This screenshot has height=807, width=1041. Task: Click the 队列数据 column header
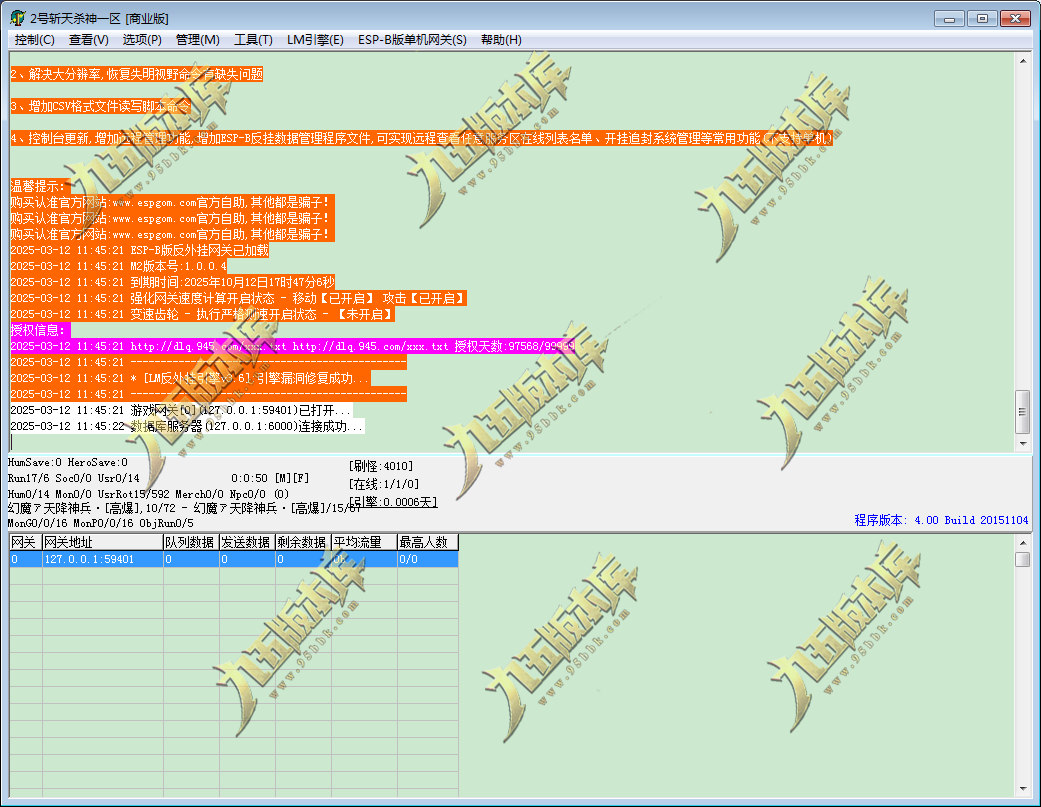click(x=191, y=542)
